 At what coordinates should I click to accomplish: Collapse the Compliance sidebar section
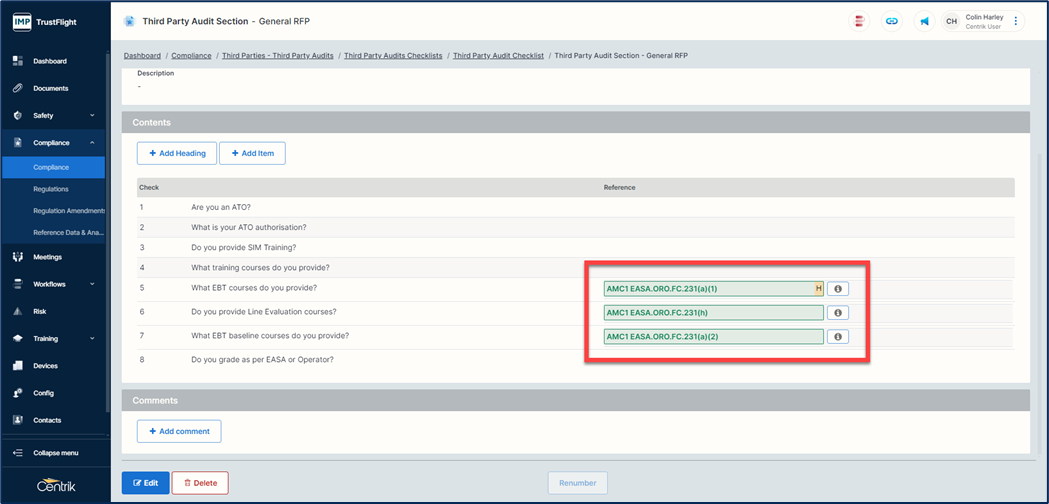click(92, 143)
